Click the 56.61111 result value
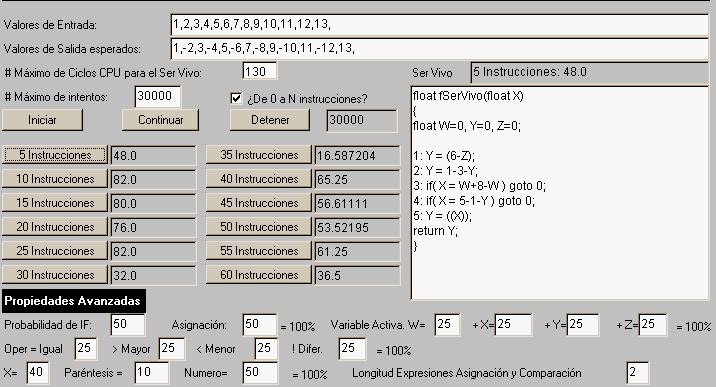The height and width of the screenshot is (387, 716). [x=357, y=203]
